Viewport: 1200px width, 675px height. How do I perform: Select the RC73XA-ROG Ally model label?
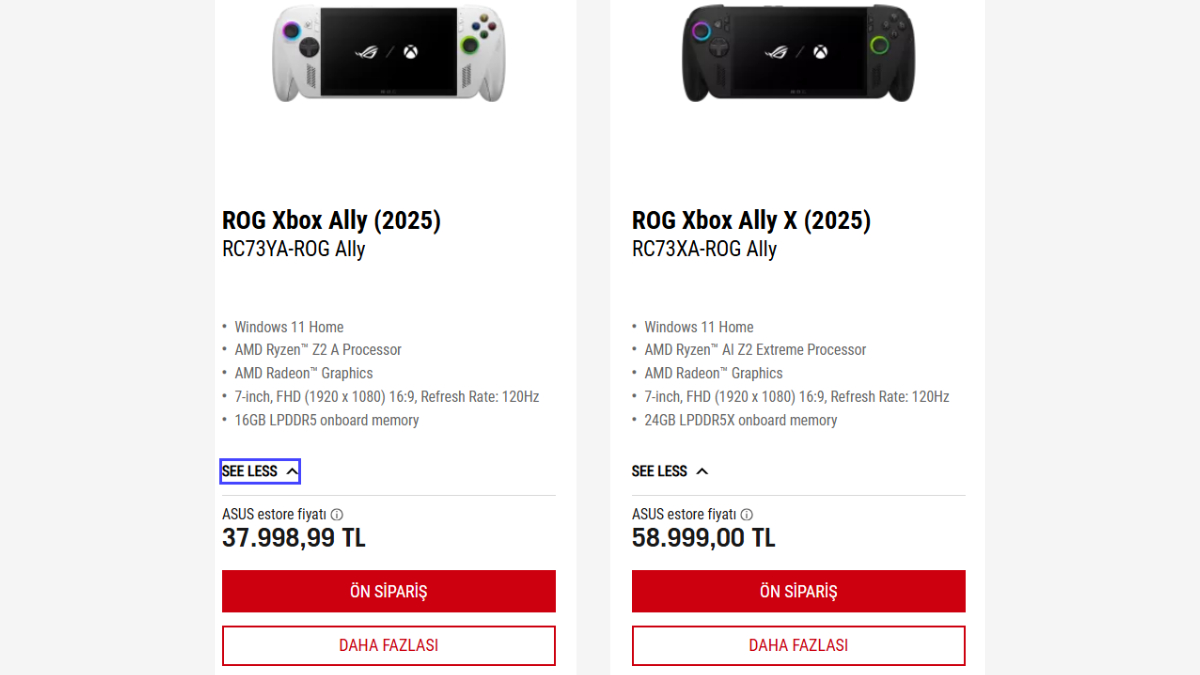pos(703,249)
